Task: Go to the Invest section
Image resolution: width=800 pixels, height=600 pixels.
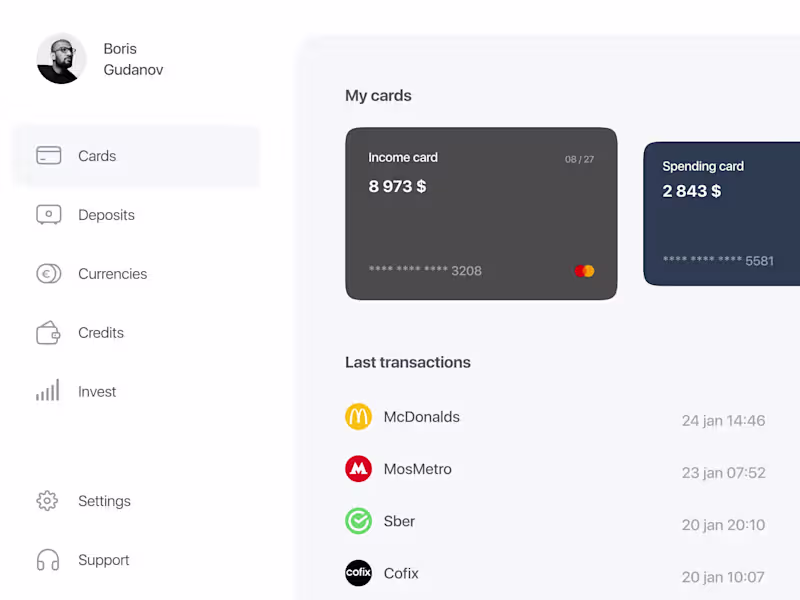Action: click(97, 392)
